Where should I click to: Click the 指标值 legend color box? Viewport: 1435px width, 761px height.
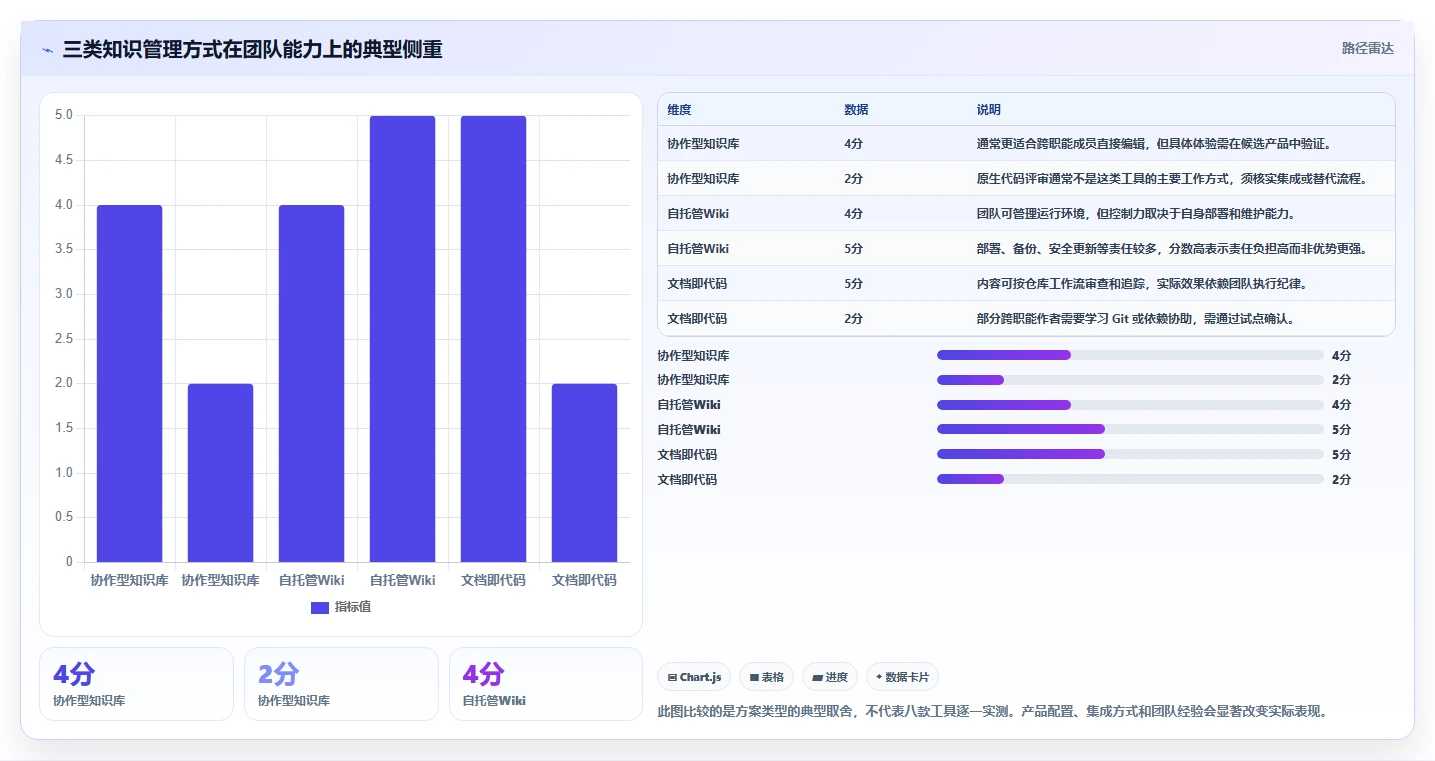pyautogui.click(x=320, y=608)
